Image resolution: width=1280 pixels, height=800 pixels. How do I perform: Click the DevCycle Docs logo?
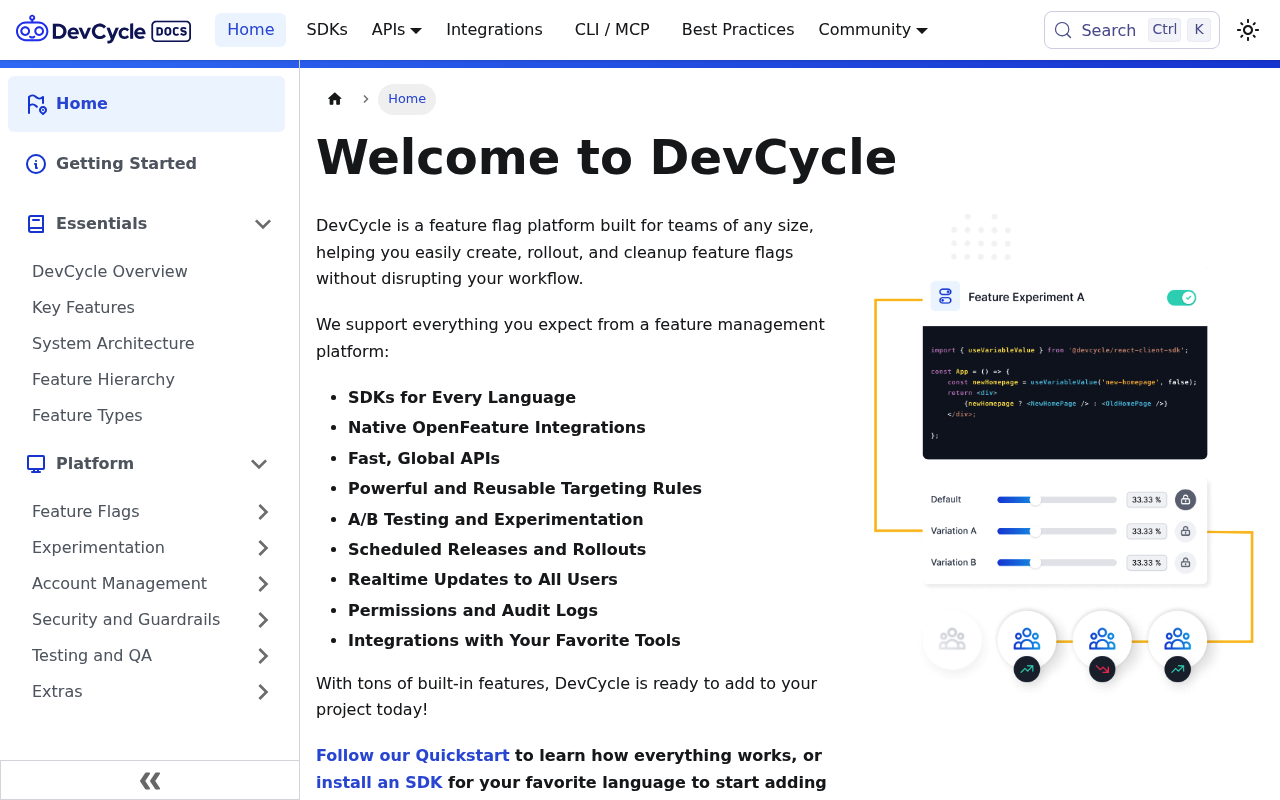tap(103, 30)
